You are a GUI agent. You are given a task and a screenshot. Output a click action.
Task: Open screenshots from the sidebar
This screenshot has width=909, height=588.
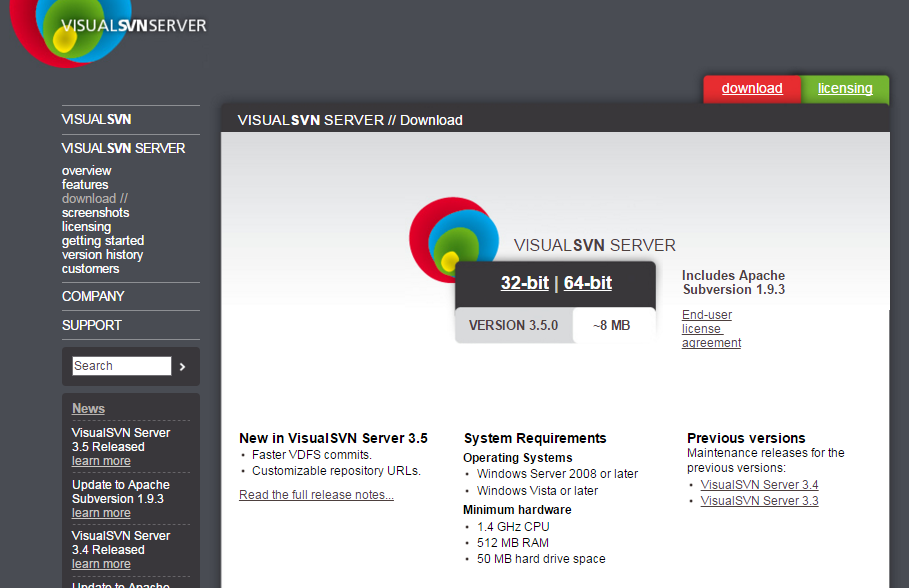tap(96, 213)
